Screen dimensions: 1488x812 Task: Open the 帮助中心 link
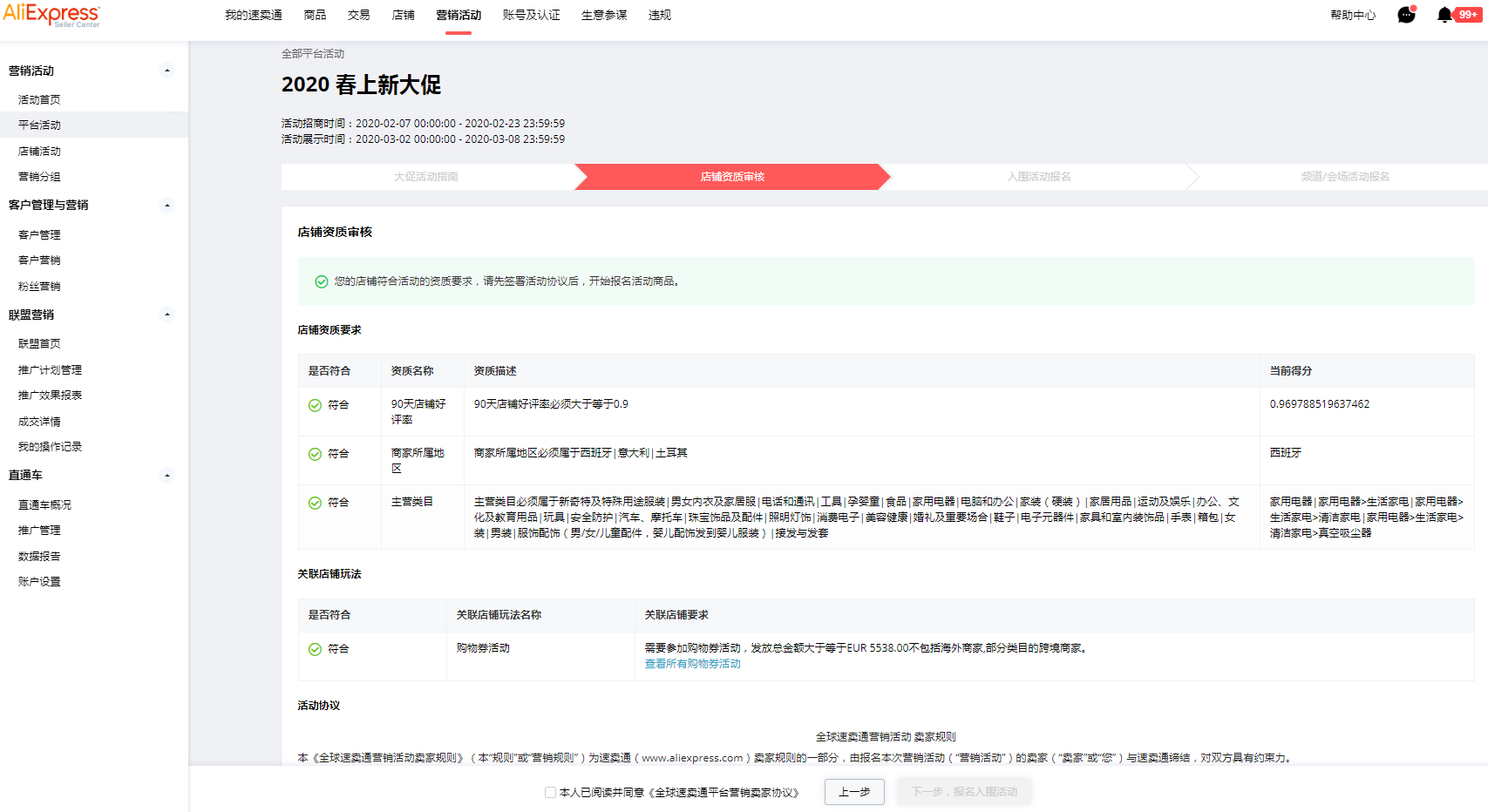coord(1353,15)
